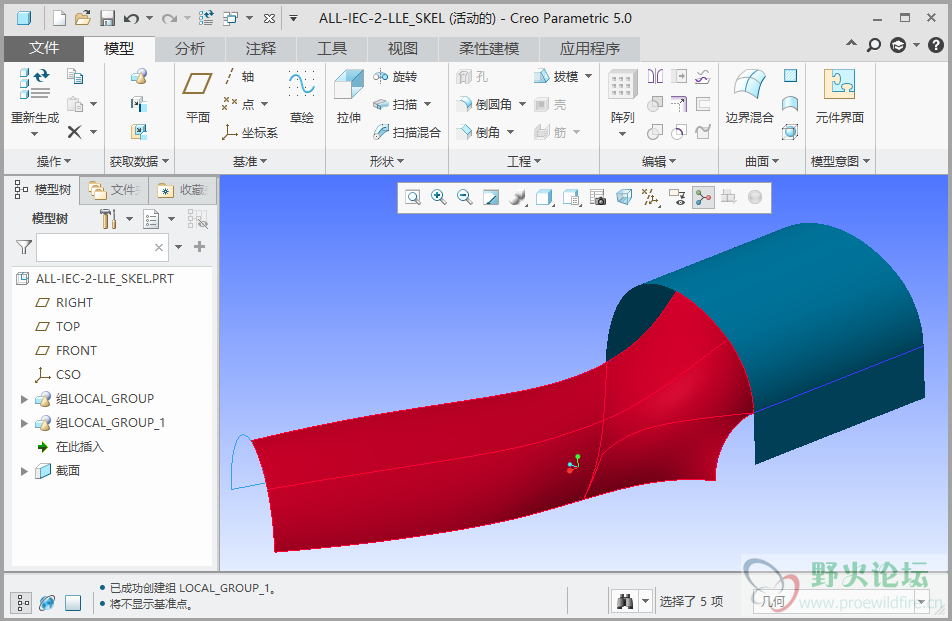Screen dimensions: 952x621
Task: Expand the 组LOCAL_GROUP tree node
Action: [x=24, y=399]
